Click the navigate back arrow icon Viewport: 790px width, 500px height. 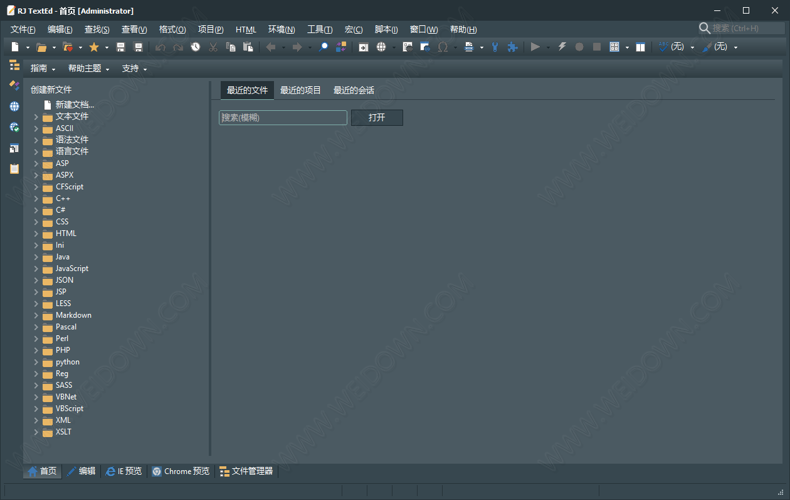pyautogui.click(x=271, y=47)
